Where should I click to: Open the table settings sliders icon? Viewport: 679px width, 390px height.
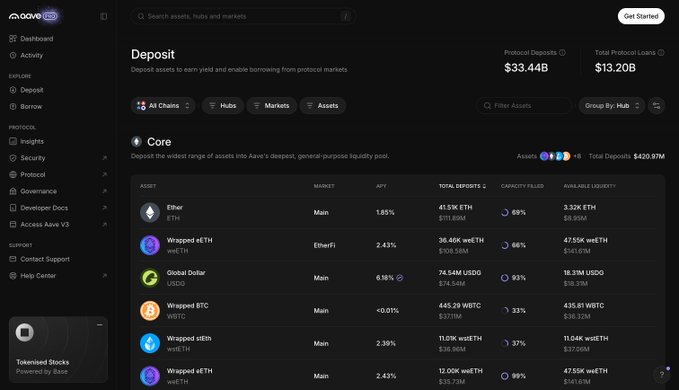(x=656, y=106)
